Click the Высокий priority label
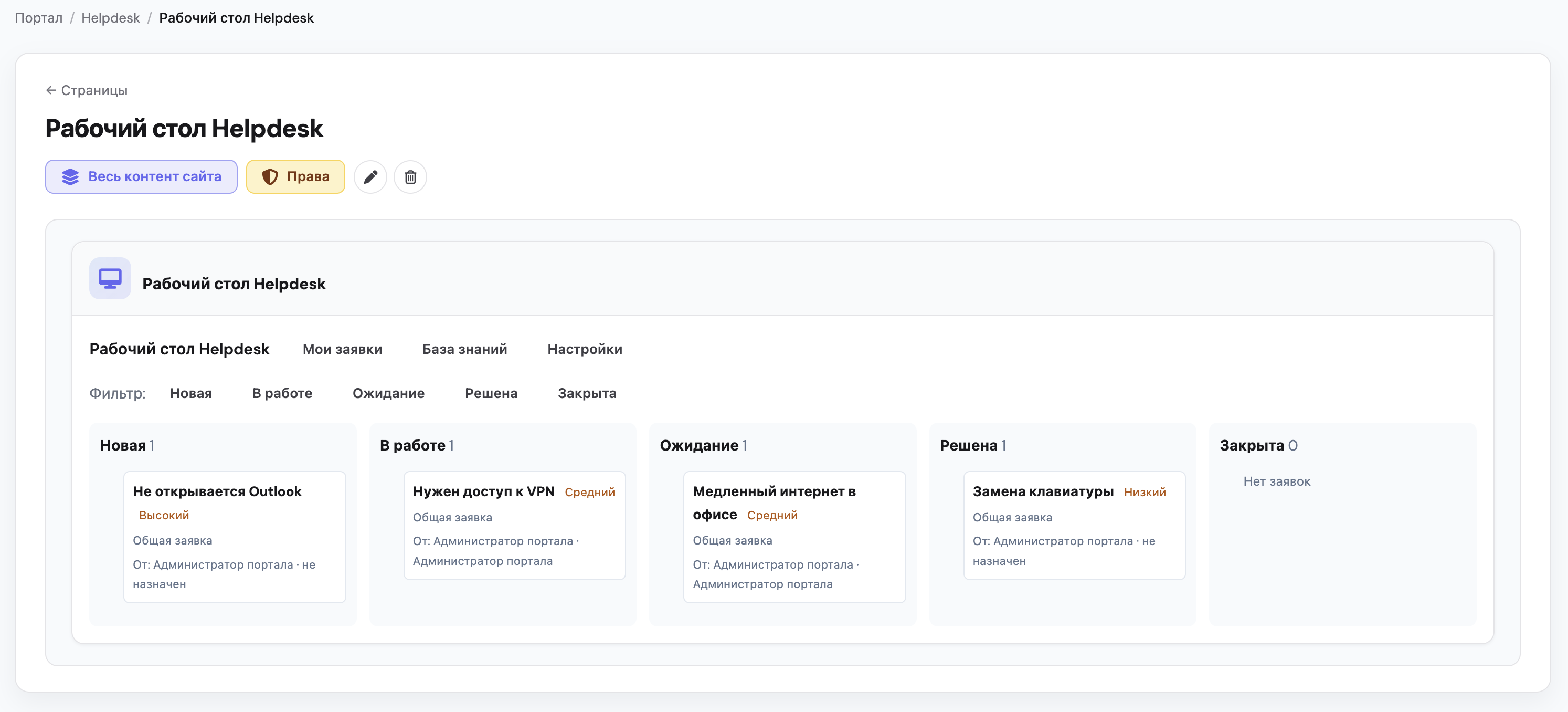Viewport: 1568px width, 712px height. tap(164, 515)
